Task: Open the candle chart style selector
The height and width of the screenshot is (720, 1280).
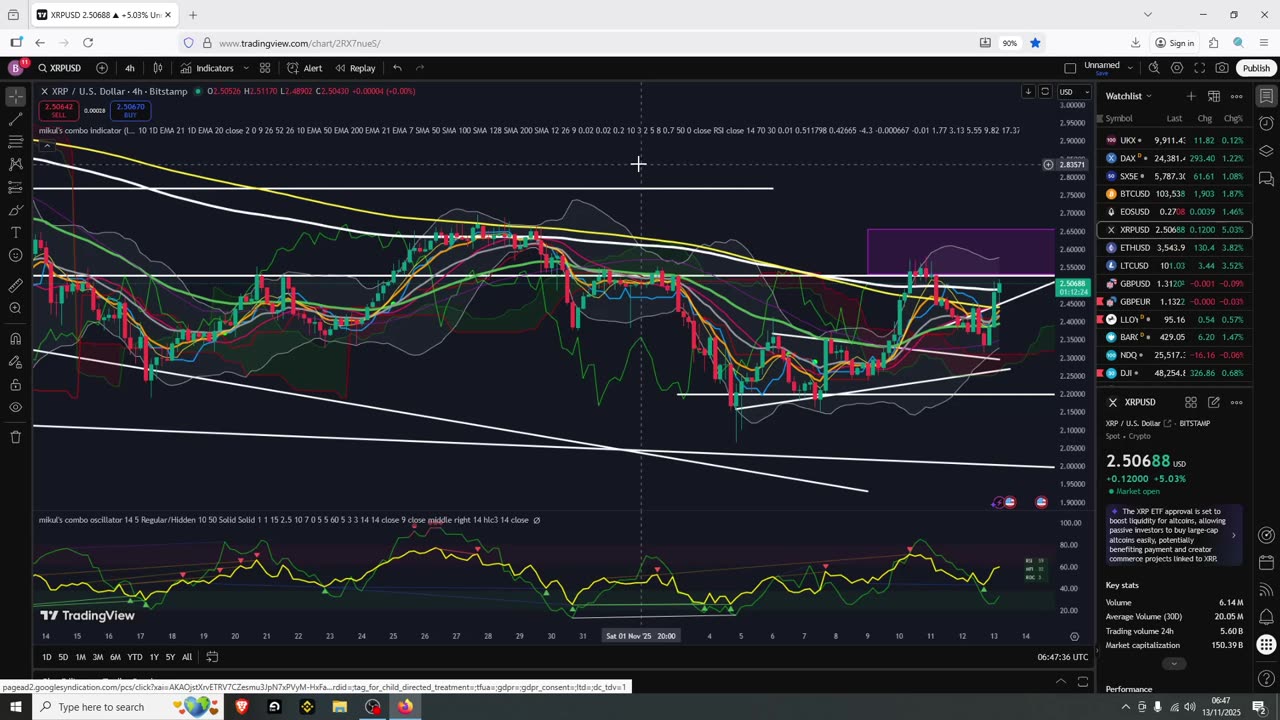Action: click(158, 68)
